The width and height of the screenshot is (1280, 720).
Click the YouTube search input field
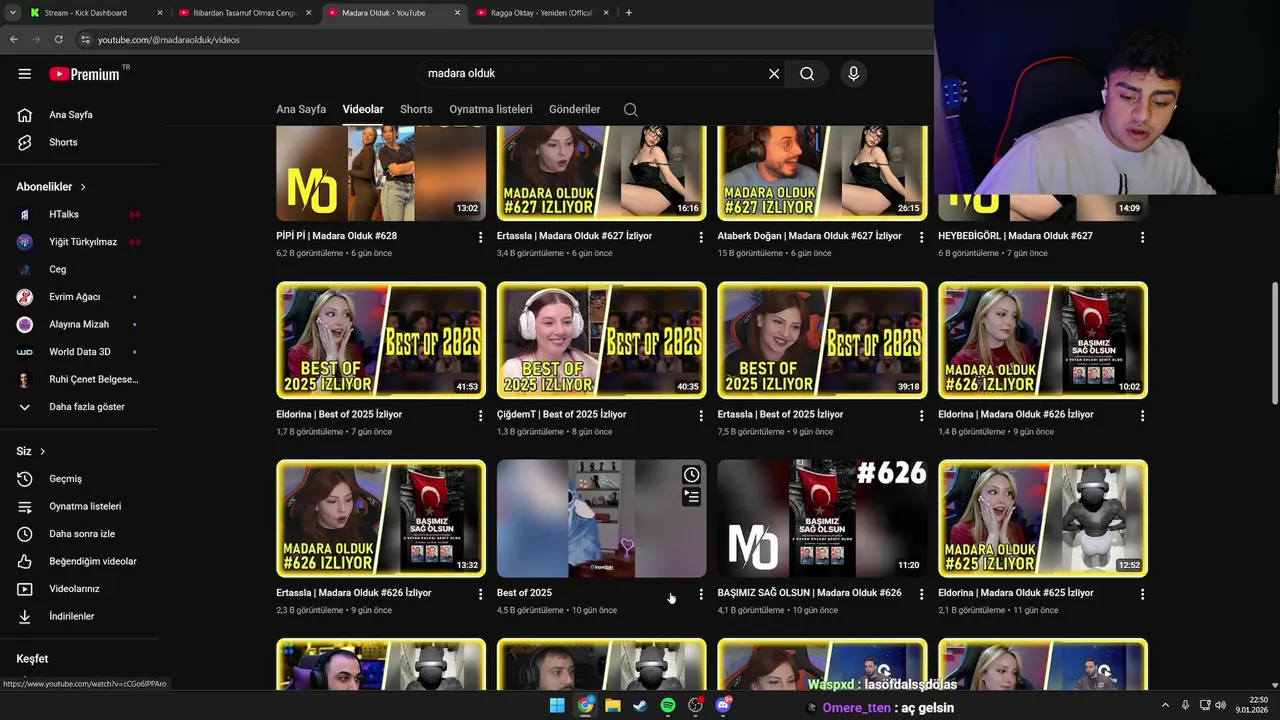point(590,74)
